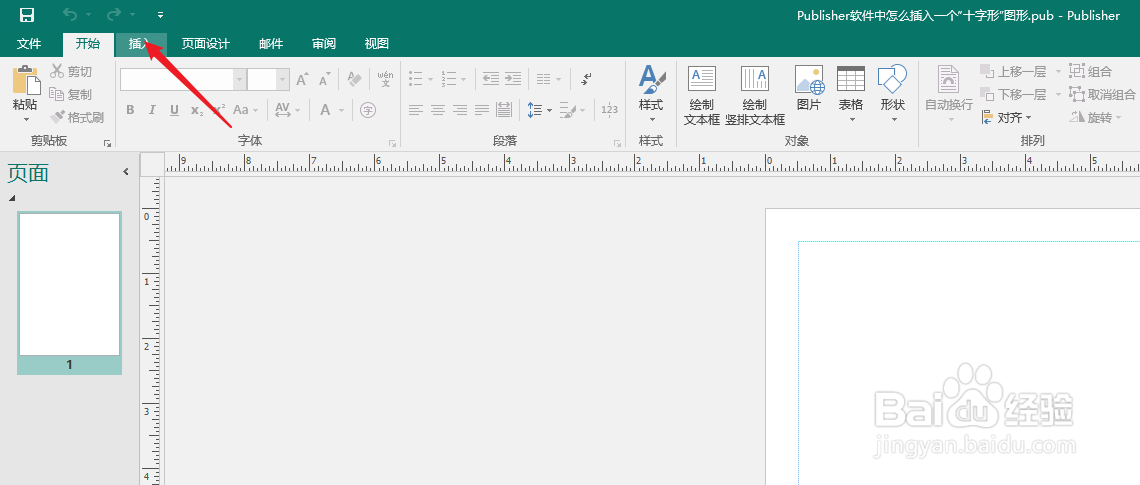Expand the 粘贴 dropdown arrow
Viewport: 1140px width, 485px height.
tap(25, 119)
